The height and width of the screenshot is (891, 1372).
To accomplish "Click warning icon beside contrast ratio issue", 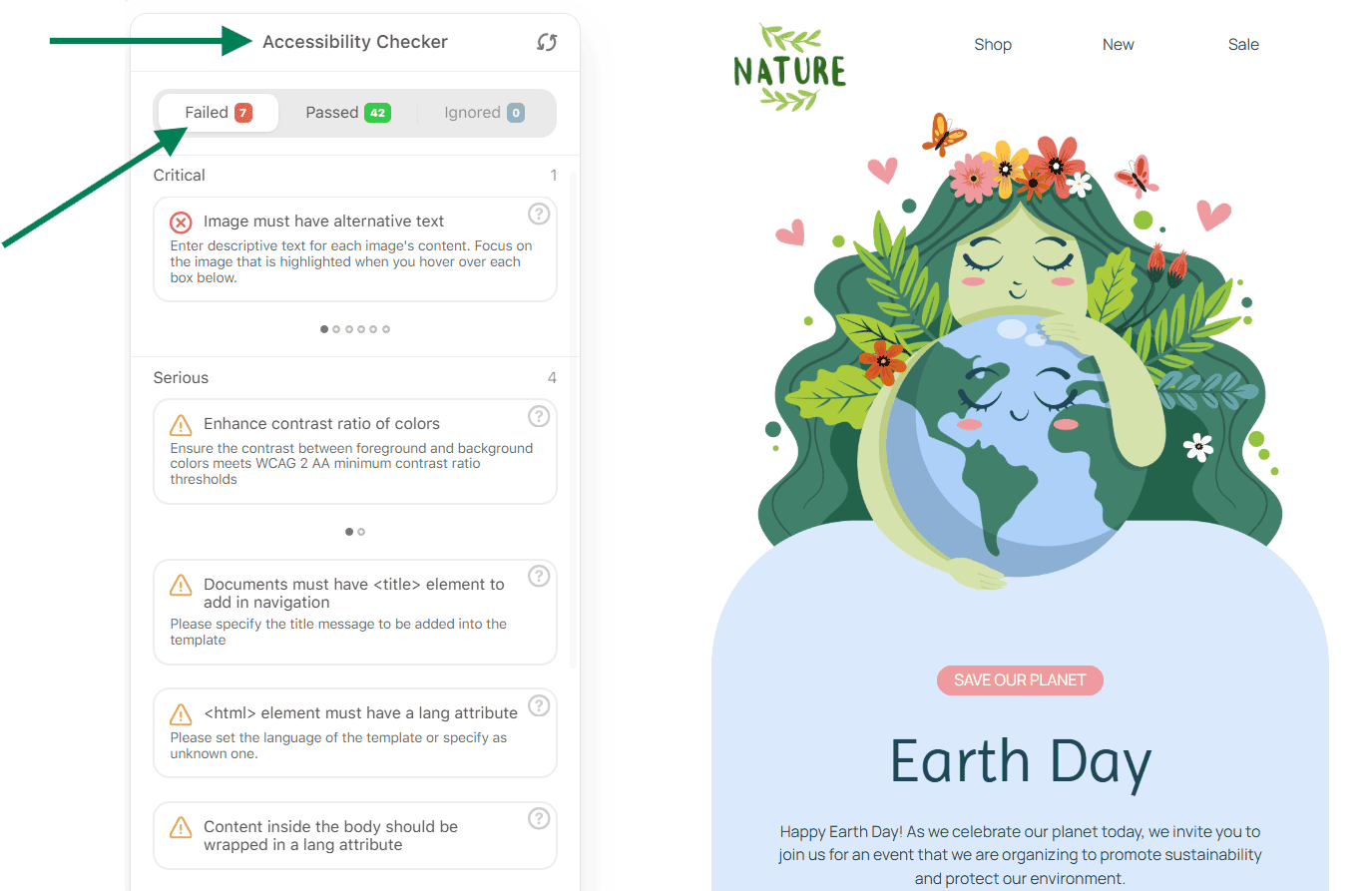I will [x=181, y=425].
